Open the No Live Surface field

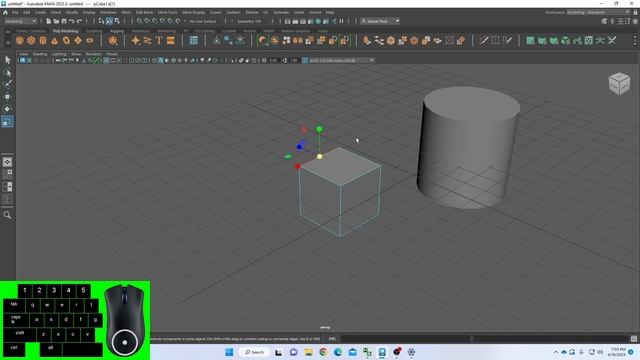click(x=203, y=21)
